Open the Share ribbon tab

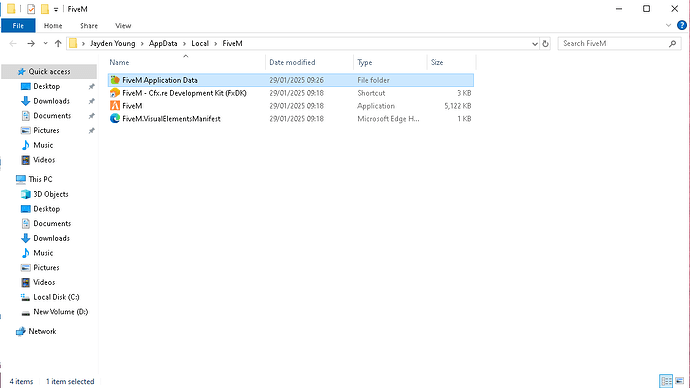click(x=89, y=26)
